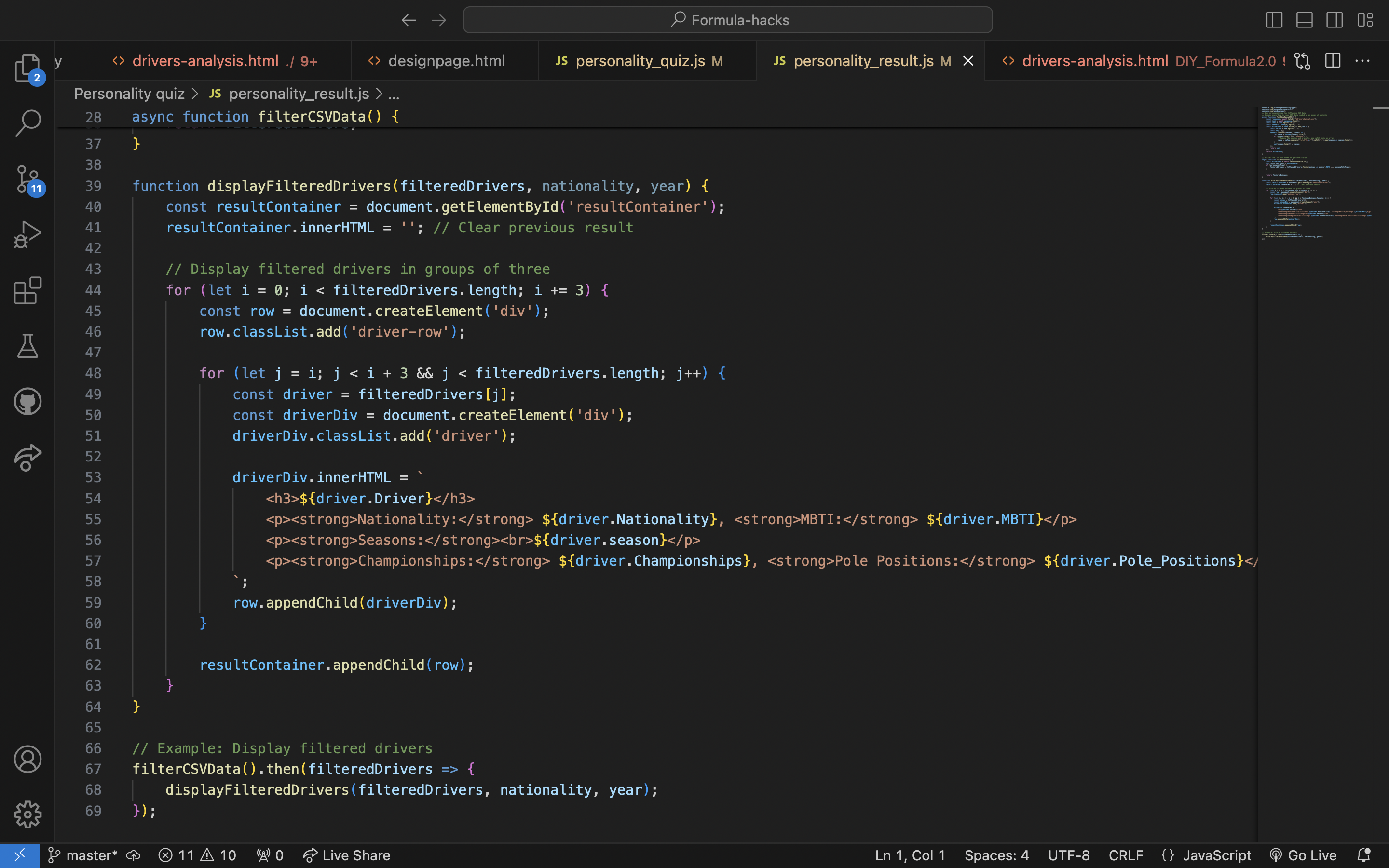Click Go Live in the status bar
The image size is (1389, 868).
[x=1303, y=855]
